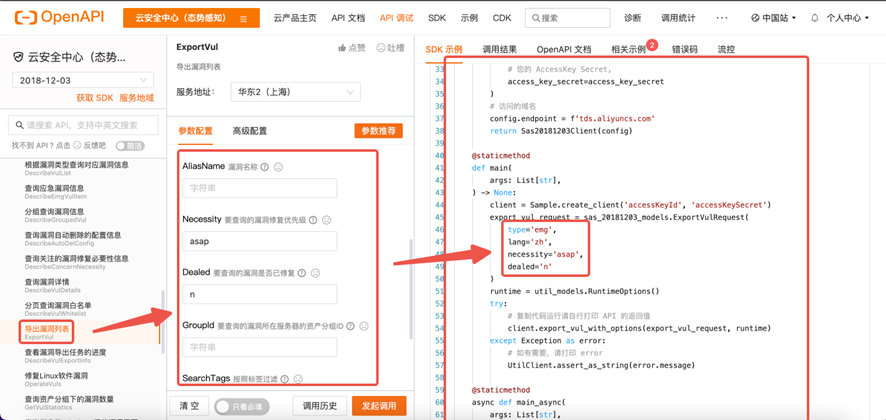This screenshot has width=886, height=420.
Task: Open the 服务地址 华东2（上海）region dropdown
Action: 296,92
